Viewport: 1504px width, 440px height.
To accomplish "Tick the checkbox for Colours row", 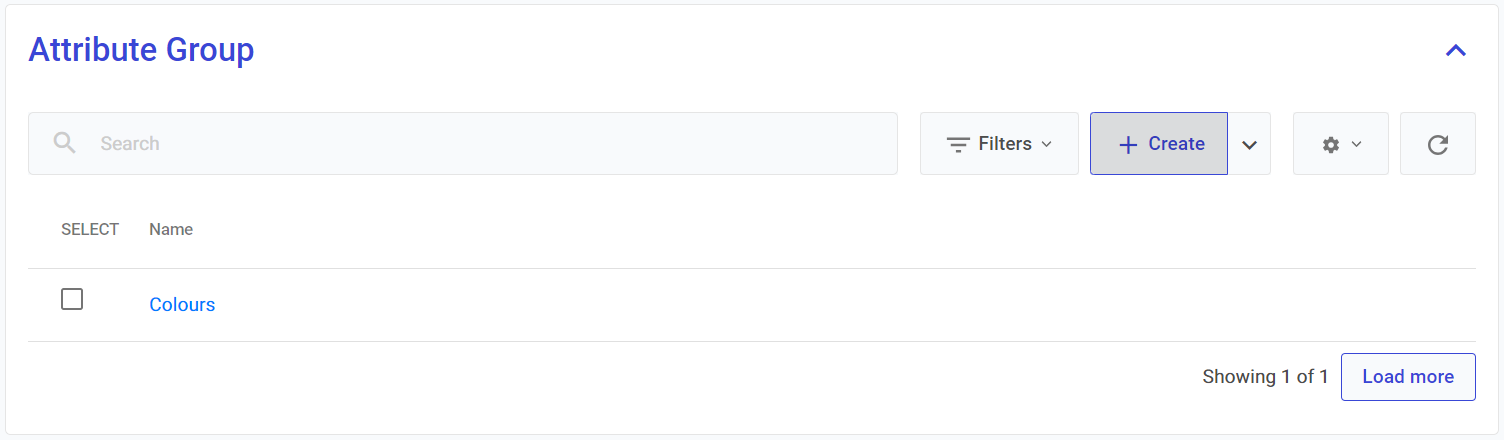I will pyautogui.click(x=72, y=299).
